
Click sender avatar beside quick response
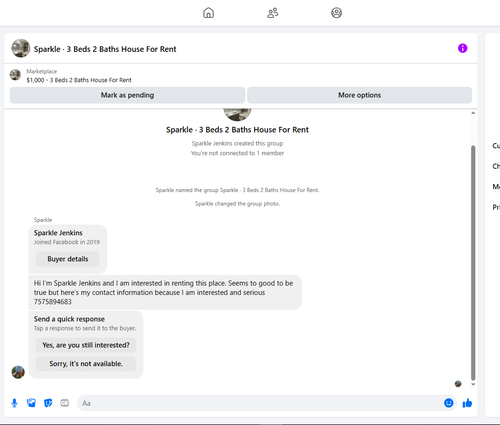coord(18,372)
